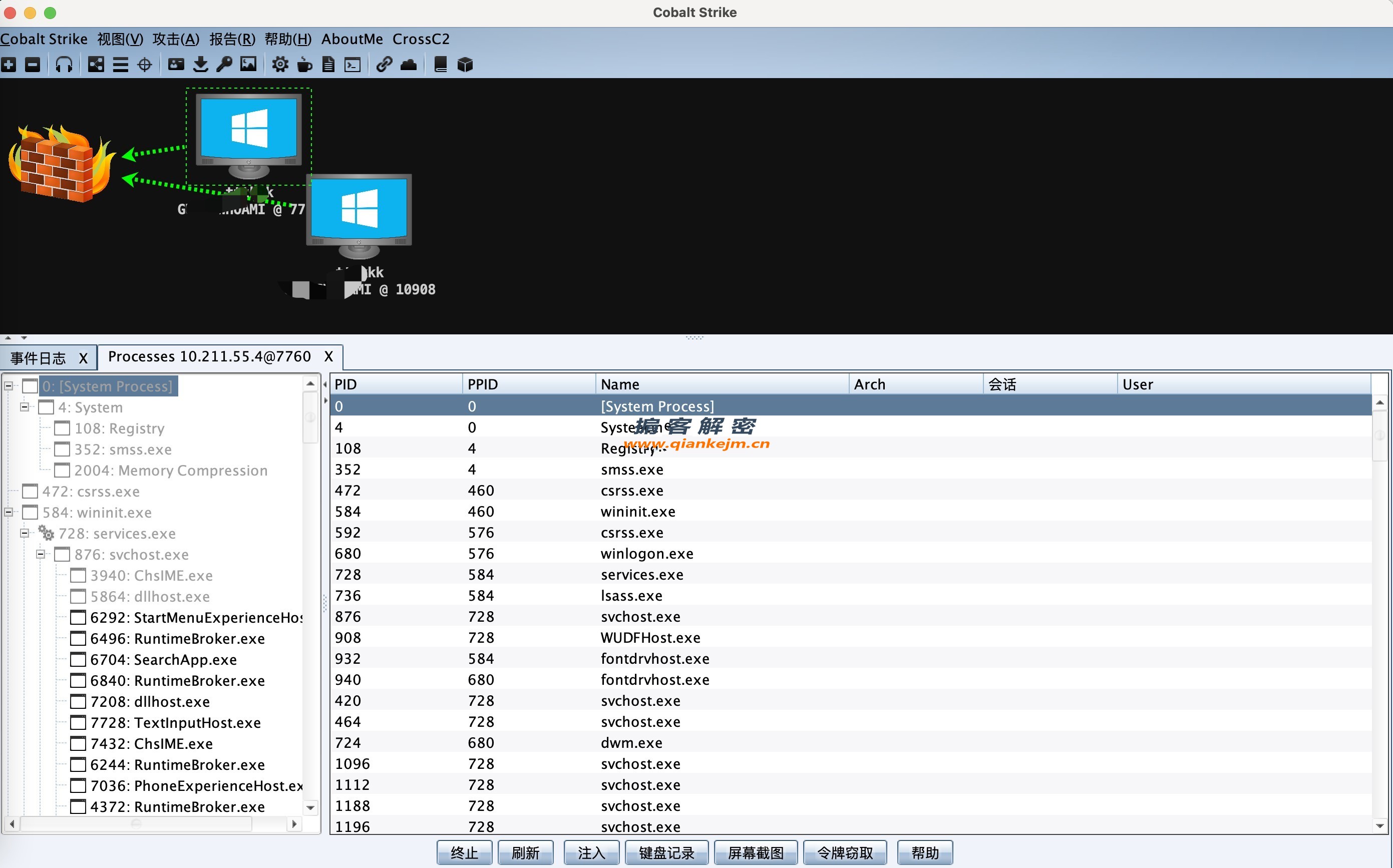
Task: Close the 事件日志 tab
Action: click(x=83, y=358)
